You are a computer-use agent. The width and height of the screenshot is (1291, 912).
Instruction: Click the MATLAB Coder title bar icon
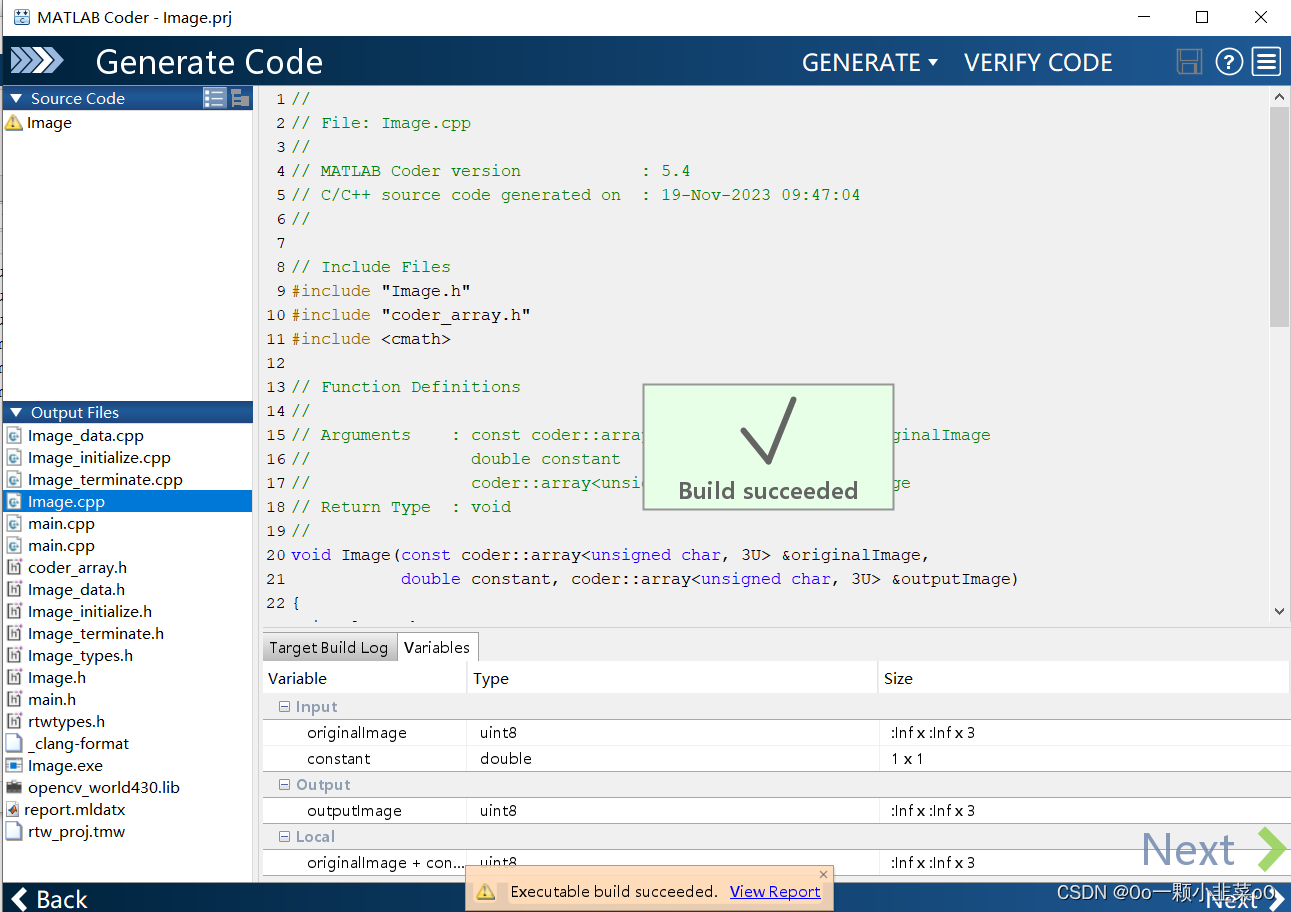(x=21, y=17)
